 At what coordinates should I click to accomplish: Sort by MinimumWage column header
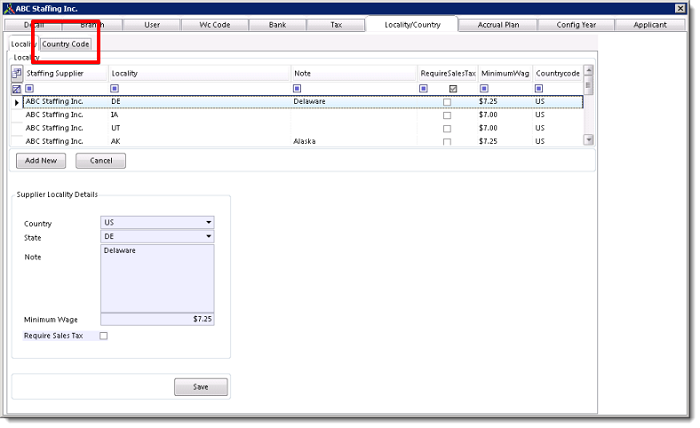[x=505, y=73]
